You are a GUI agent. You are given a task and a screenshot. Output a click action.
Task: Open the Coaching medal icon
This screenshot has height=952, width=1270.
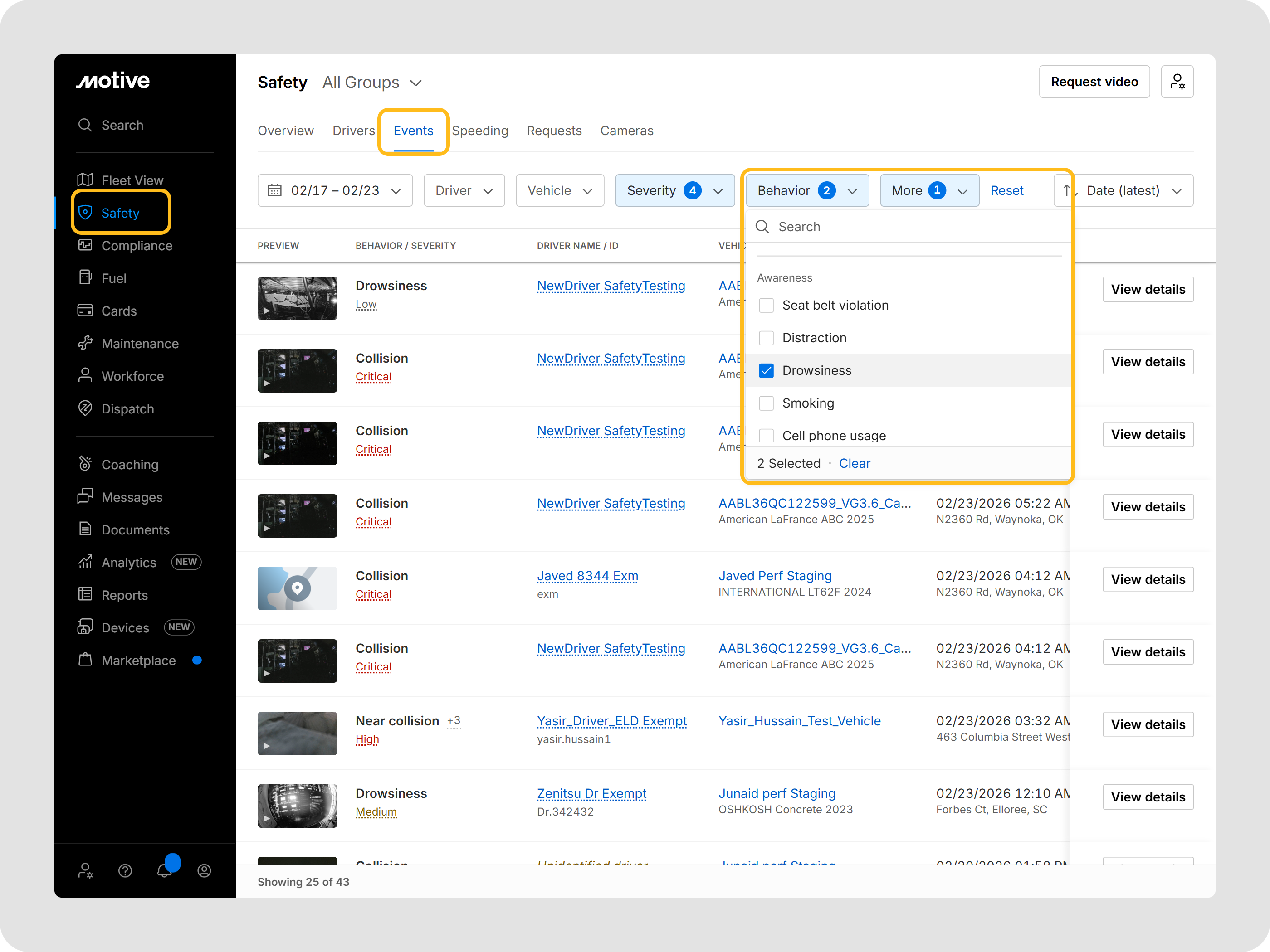click(85, 464)
